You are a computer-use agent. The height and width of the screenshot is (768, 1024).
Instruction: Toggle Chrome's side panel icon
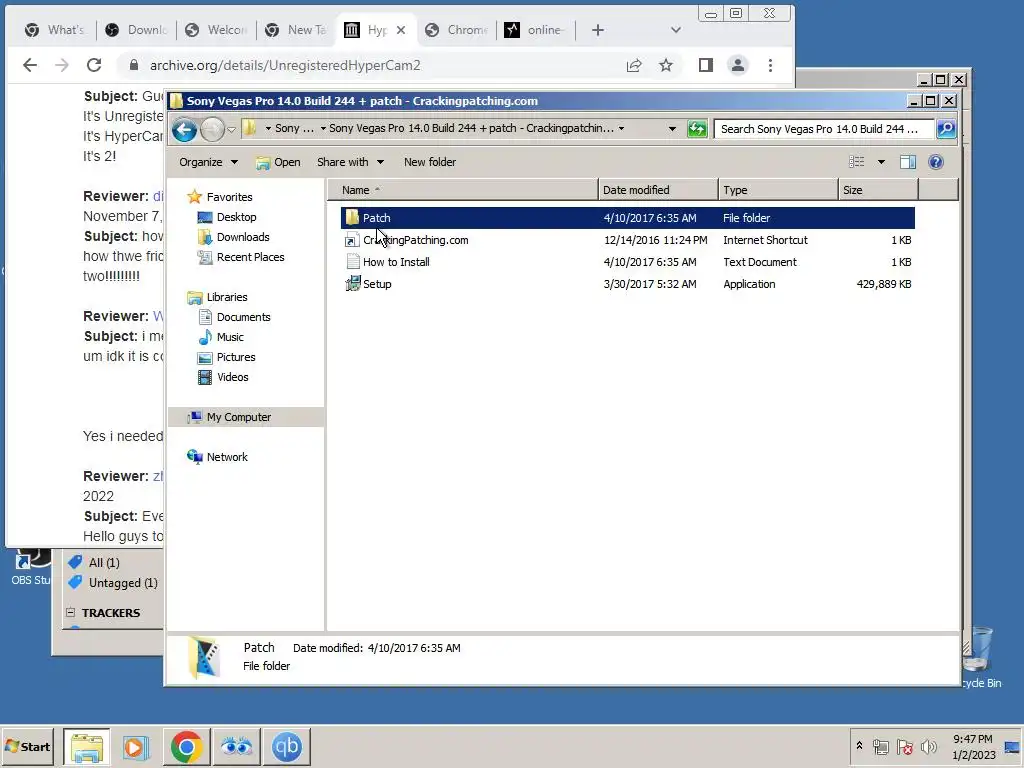point(705,65)
